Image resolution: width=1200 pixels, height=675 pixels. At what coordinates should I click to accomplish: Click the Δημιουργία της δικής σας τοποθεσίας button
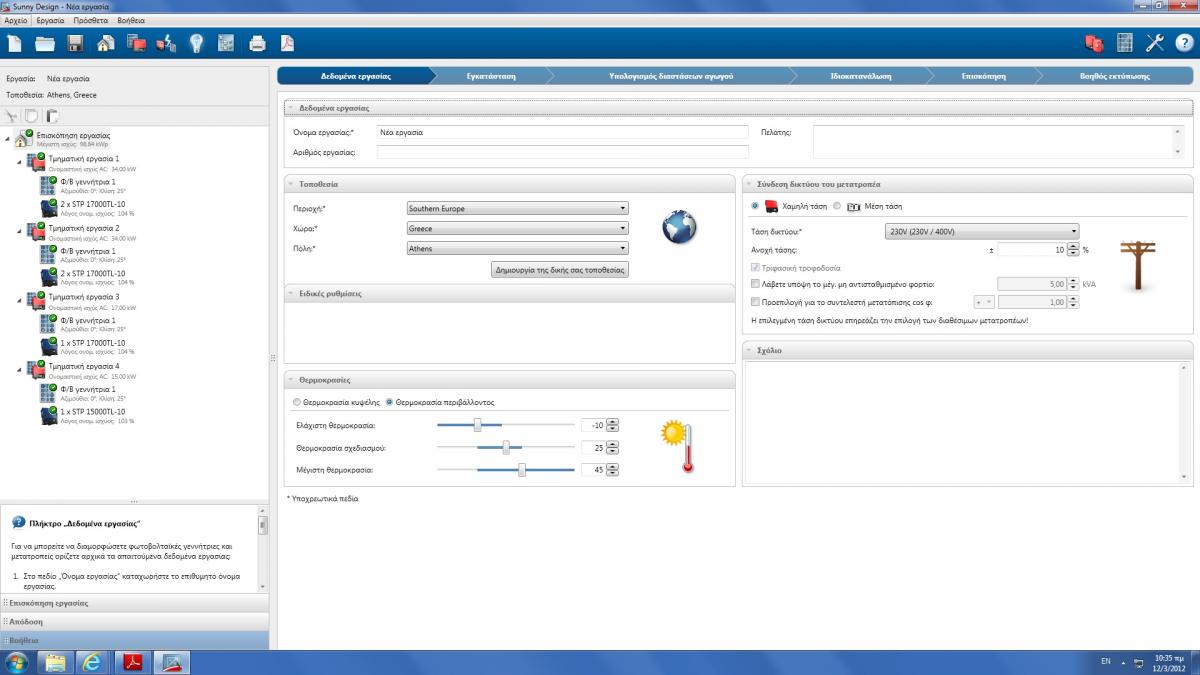[x=560, y=270]
